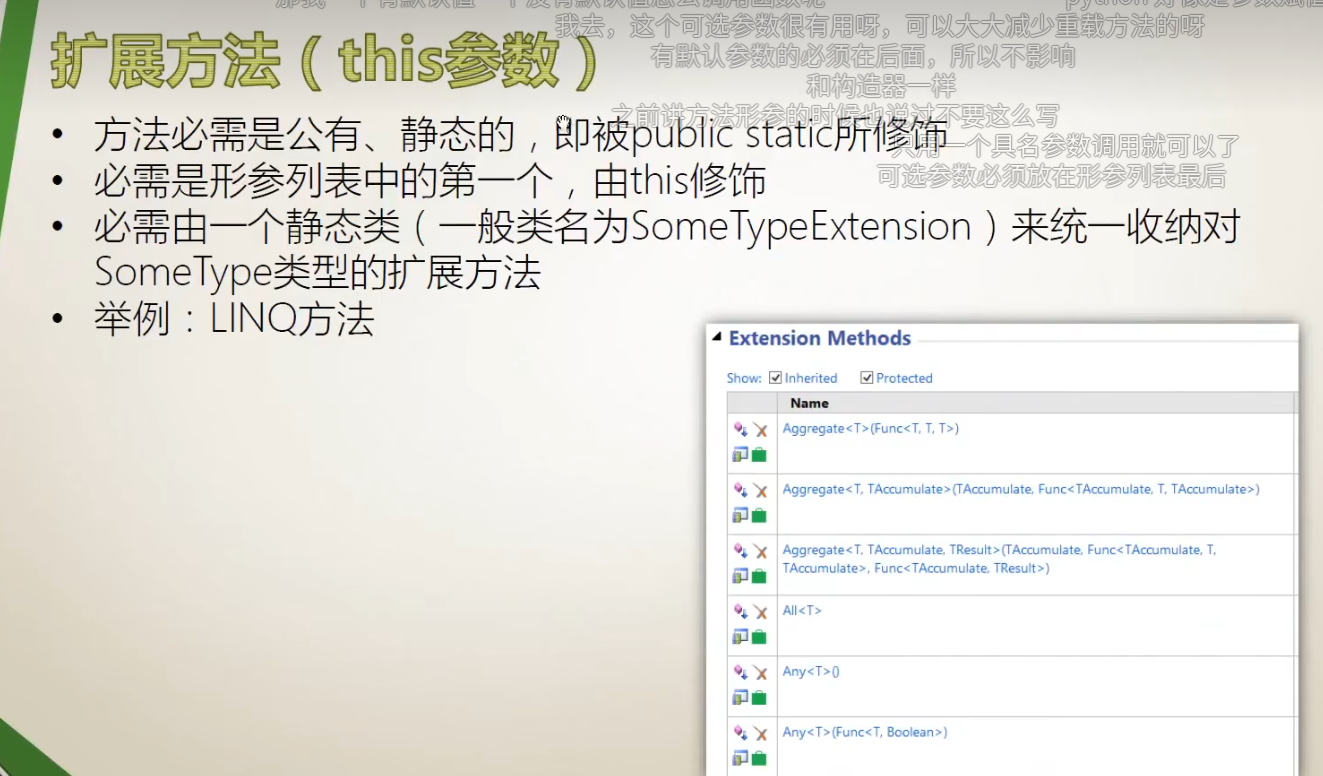Click bullet text "必需是形参列表中的第一个，由this修饰"

coord(430,181)
